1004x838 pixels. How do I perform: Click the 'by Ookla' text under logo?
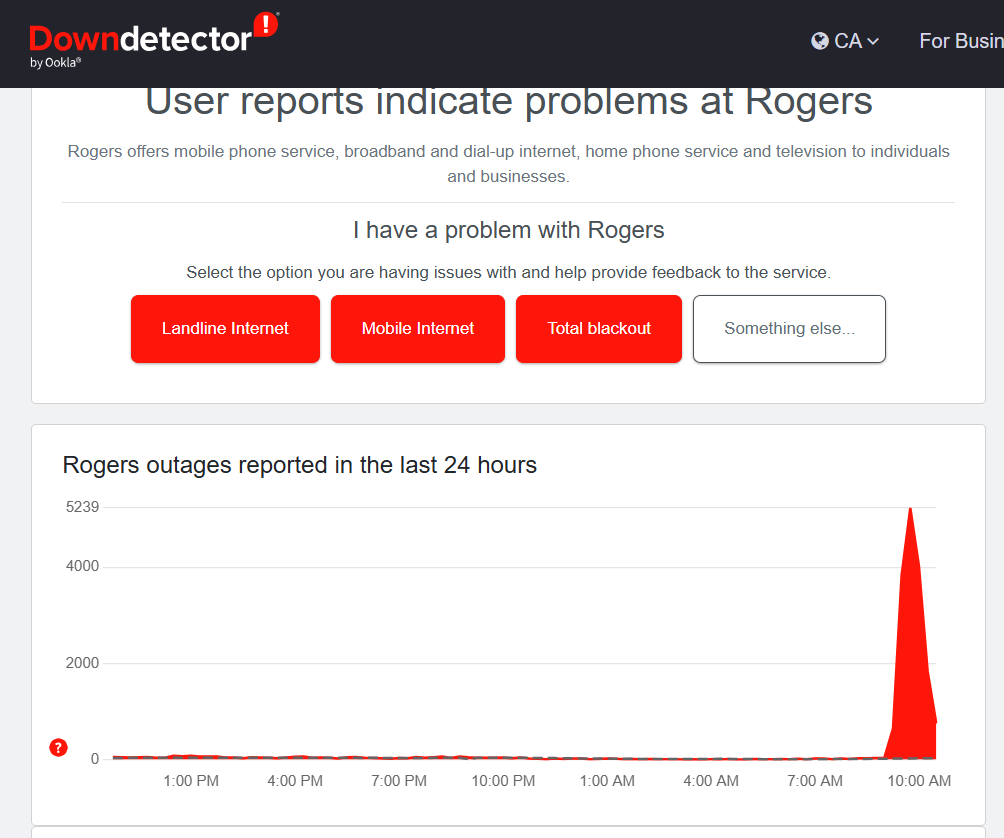56,63
